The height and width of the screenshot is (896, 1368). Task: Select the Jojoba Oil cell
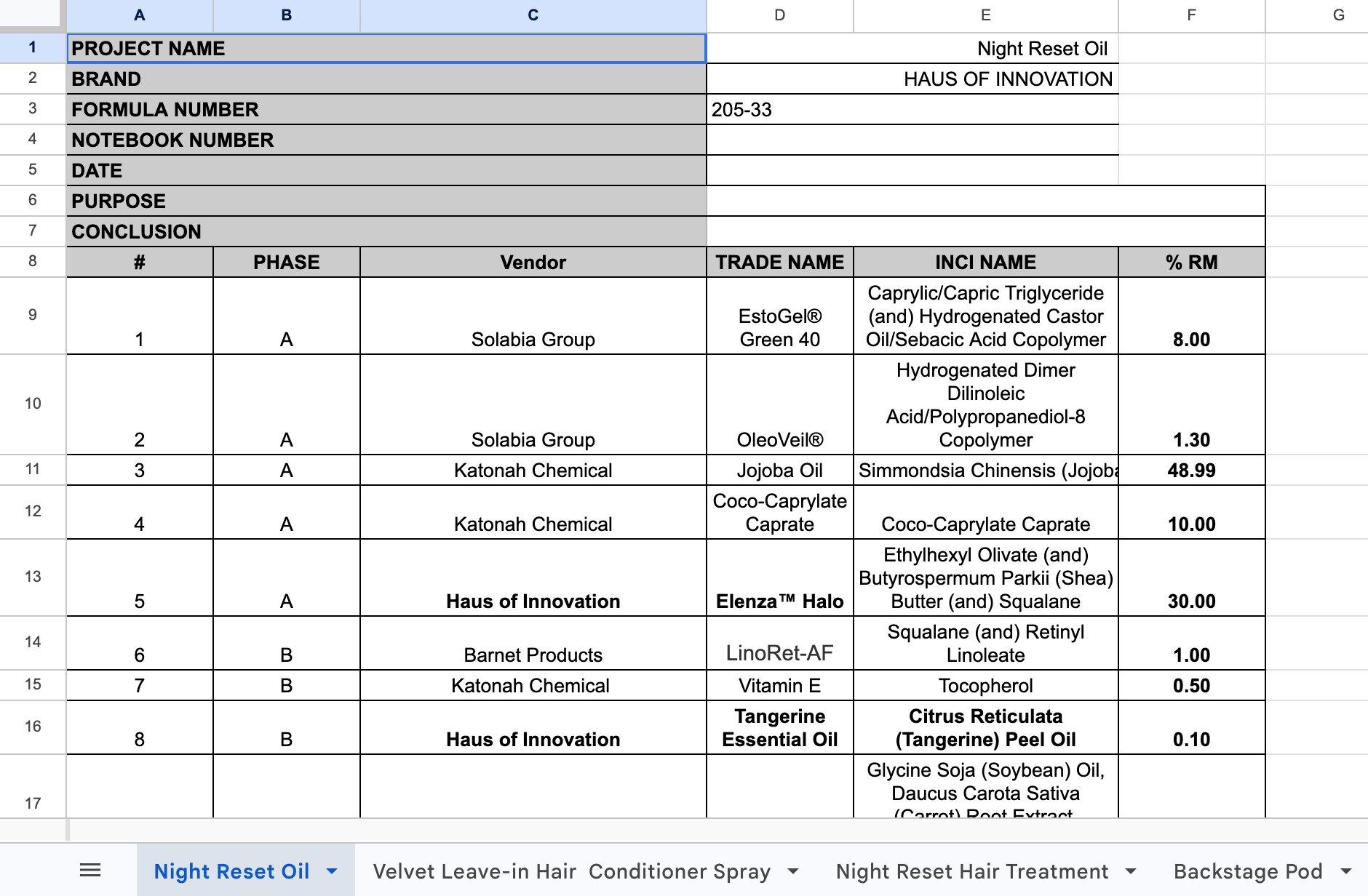coord(780,470)
